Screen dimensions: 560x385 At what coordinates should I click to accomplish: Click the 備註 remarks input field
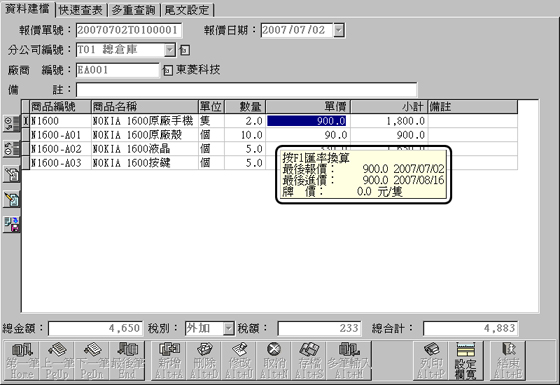(246, 90)
